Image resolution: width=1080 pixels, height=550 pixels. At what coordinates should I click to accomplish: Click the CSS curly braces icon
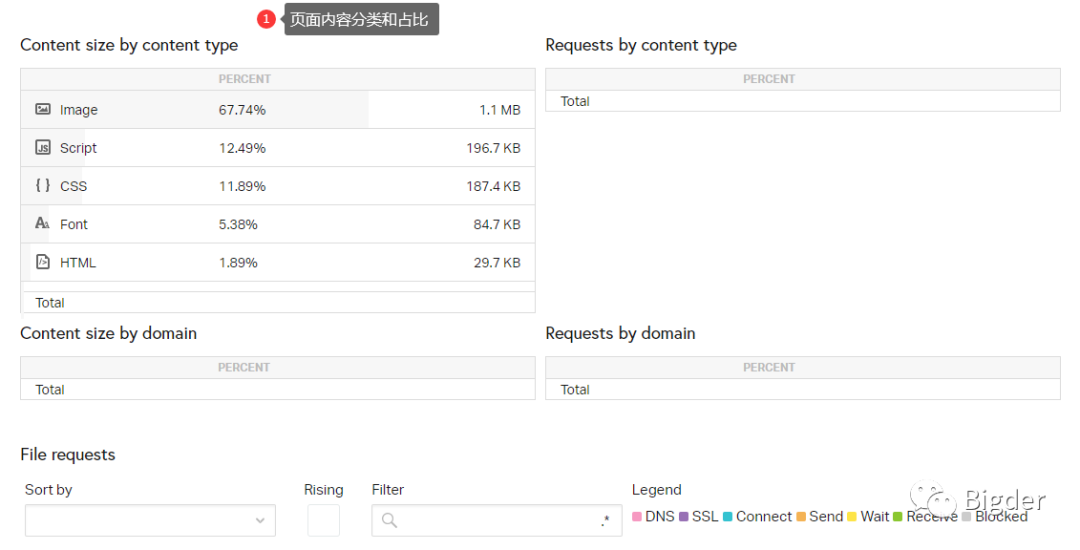coord(43,185)
